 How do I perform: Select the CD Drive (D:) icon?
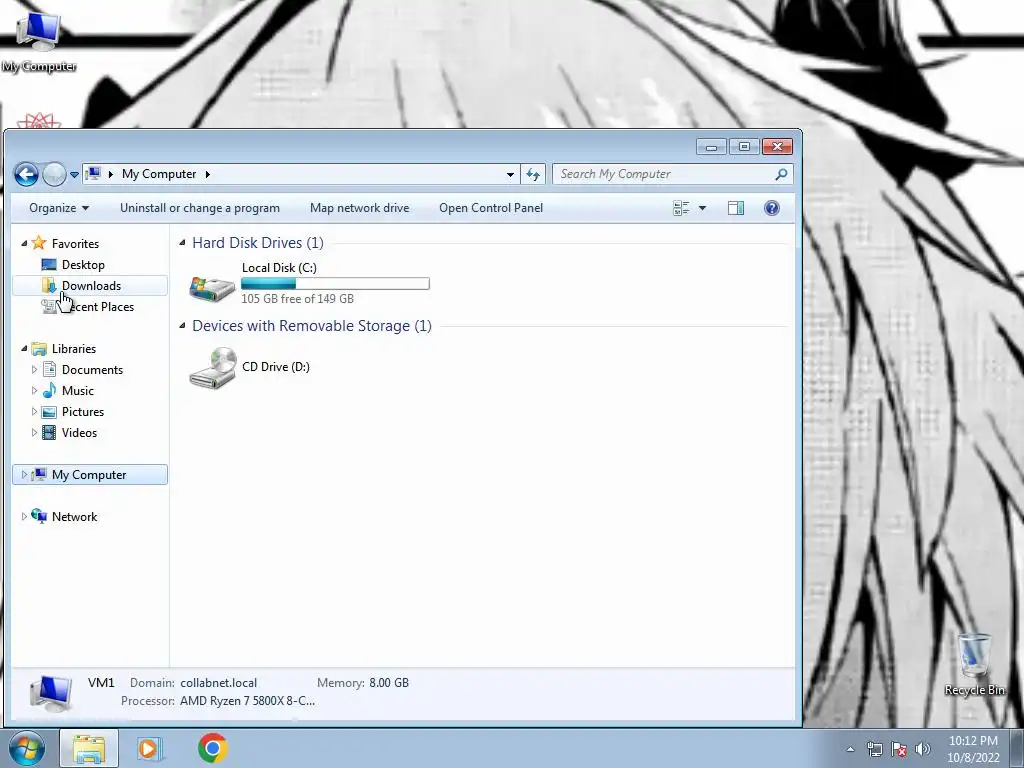[x=213, y=368]
